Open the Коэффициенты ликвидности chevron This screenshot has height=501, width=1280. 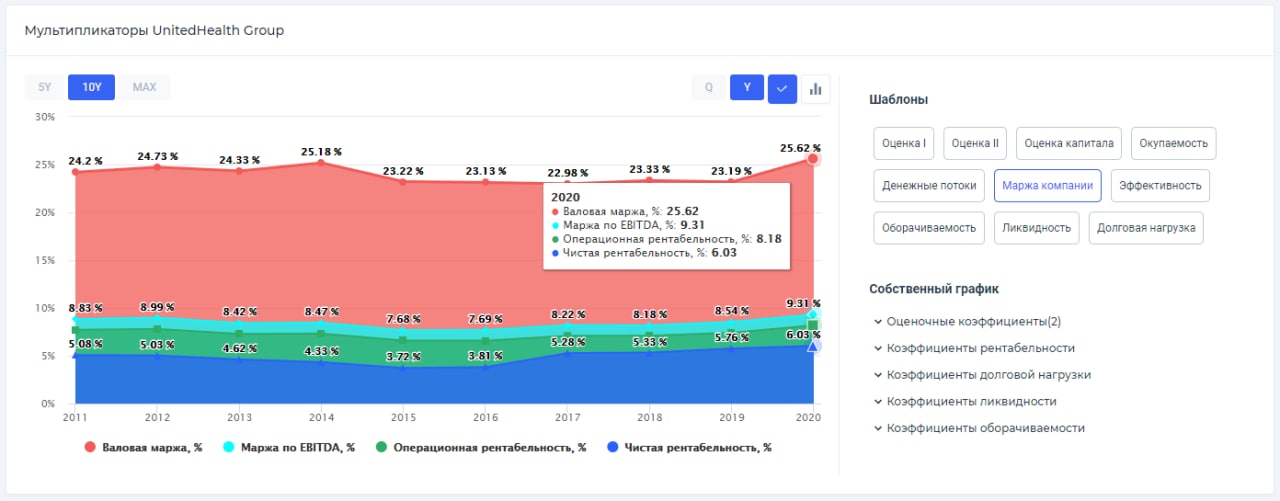tap(877, 401)
